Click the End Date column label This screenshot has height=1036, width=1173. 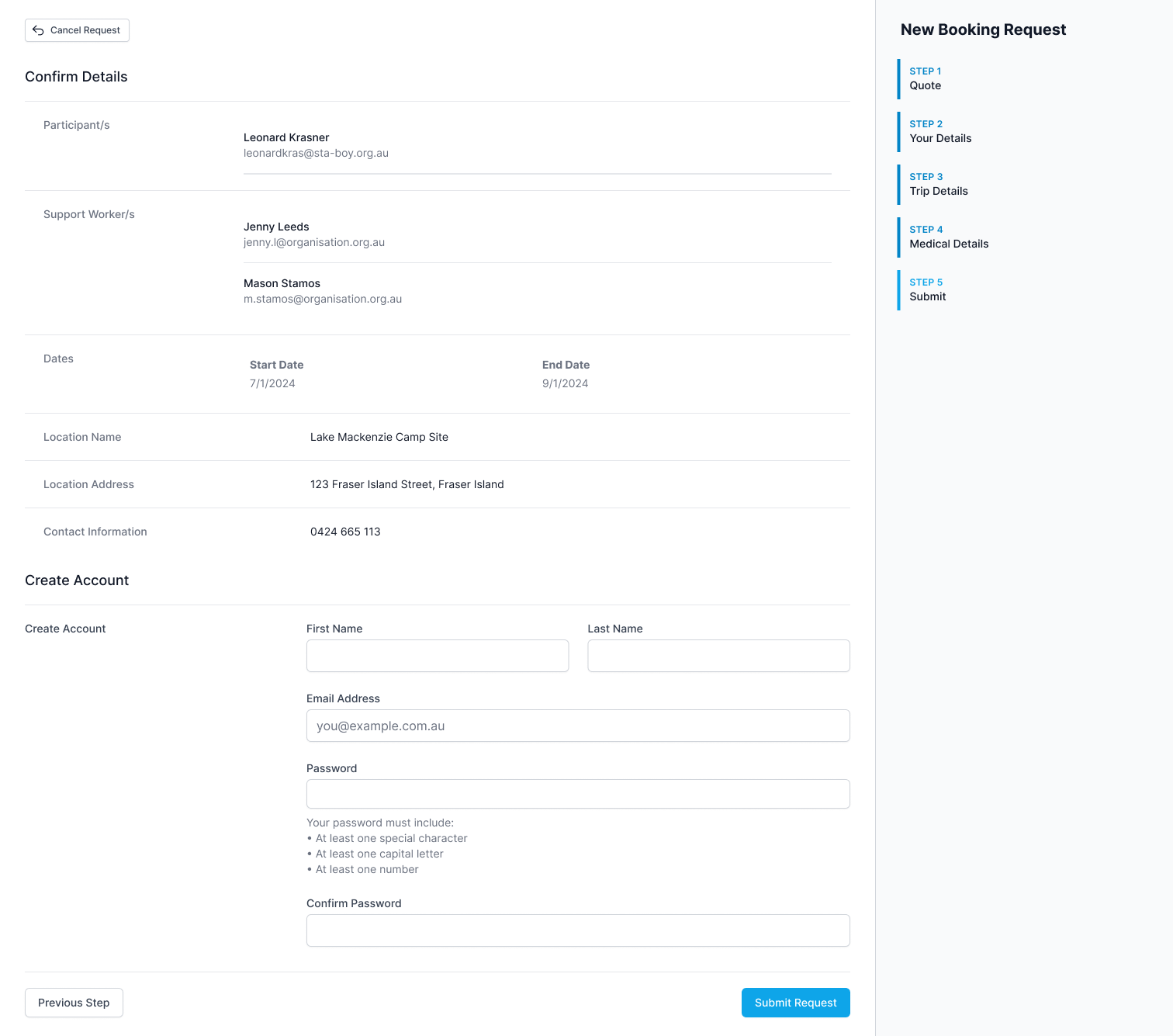(566, 365)
